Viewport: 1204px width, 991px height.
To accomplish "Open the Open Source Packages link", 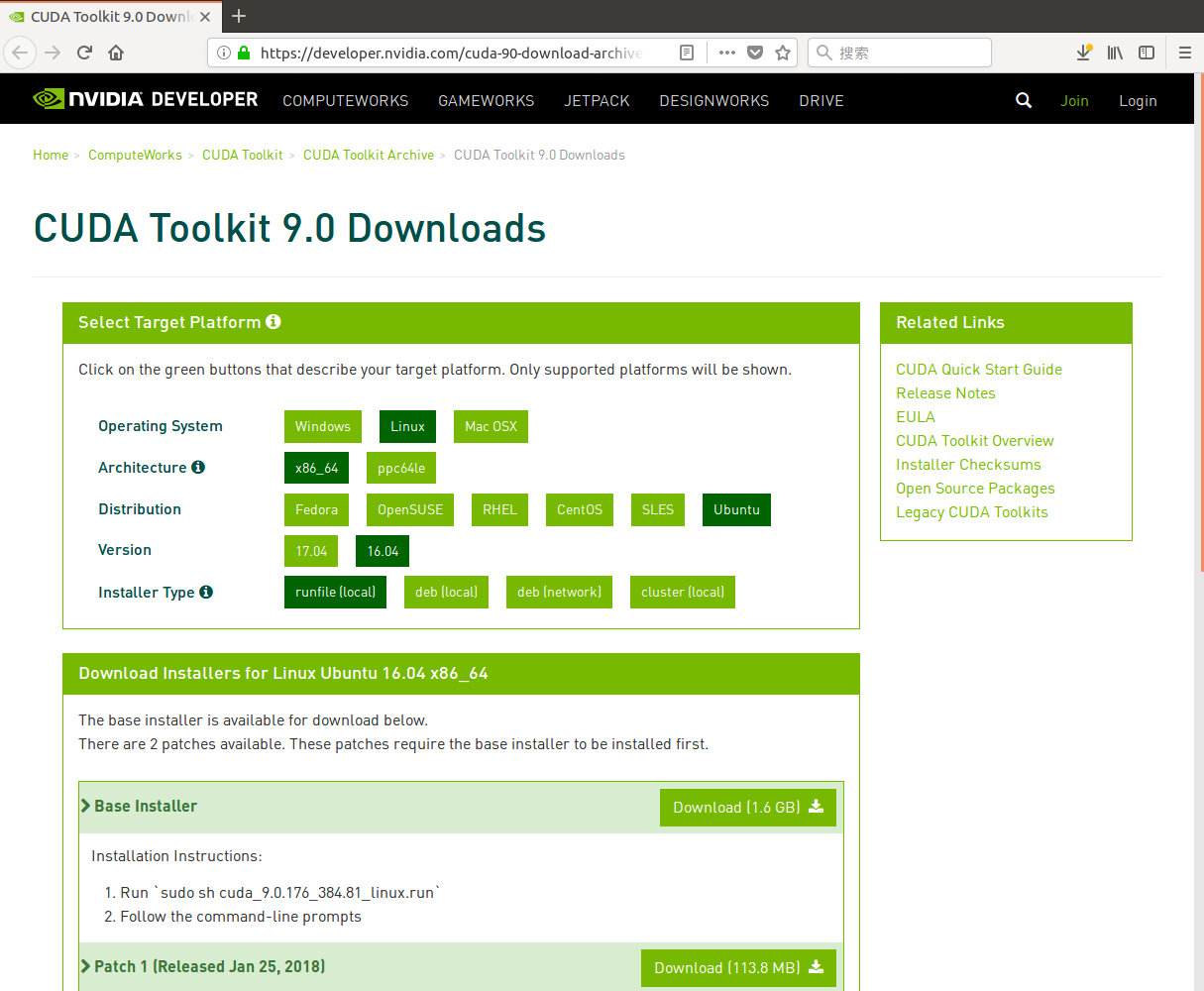I will click(x=975, y=488).
